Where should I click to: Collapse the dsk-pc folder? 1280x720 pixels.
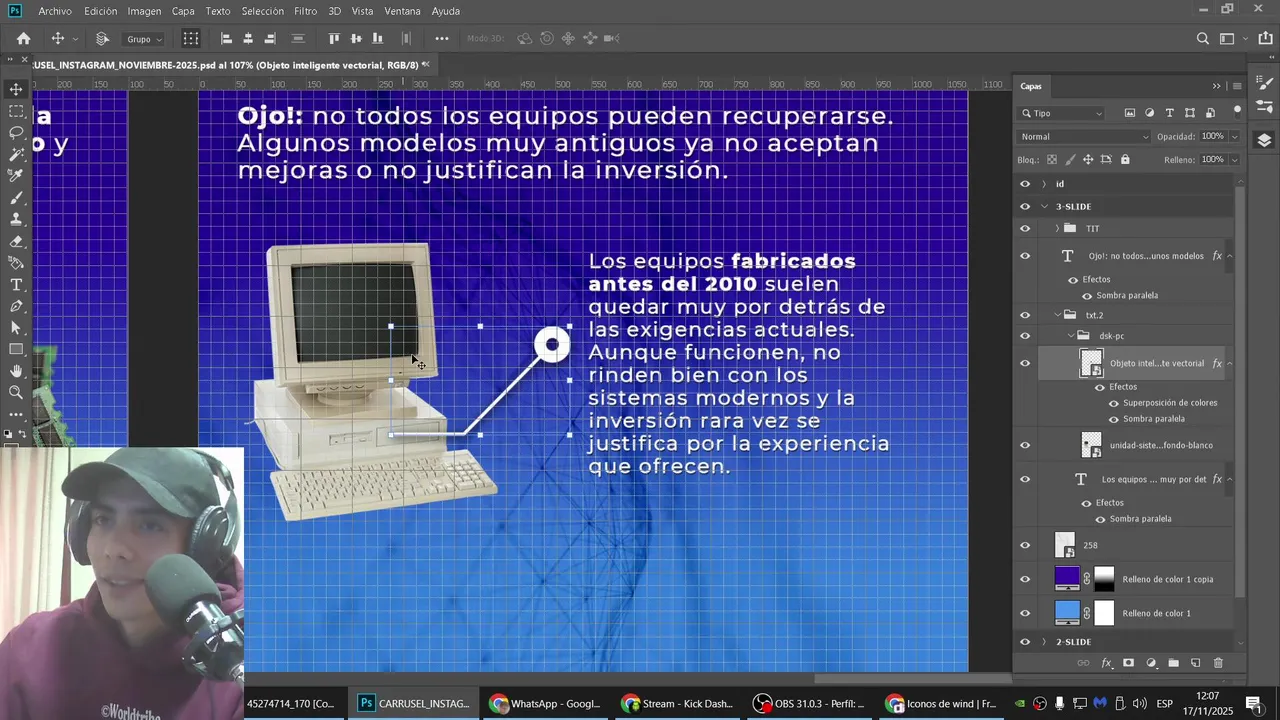coord(1070,336)
